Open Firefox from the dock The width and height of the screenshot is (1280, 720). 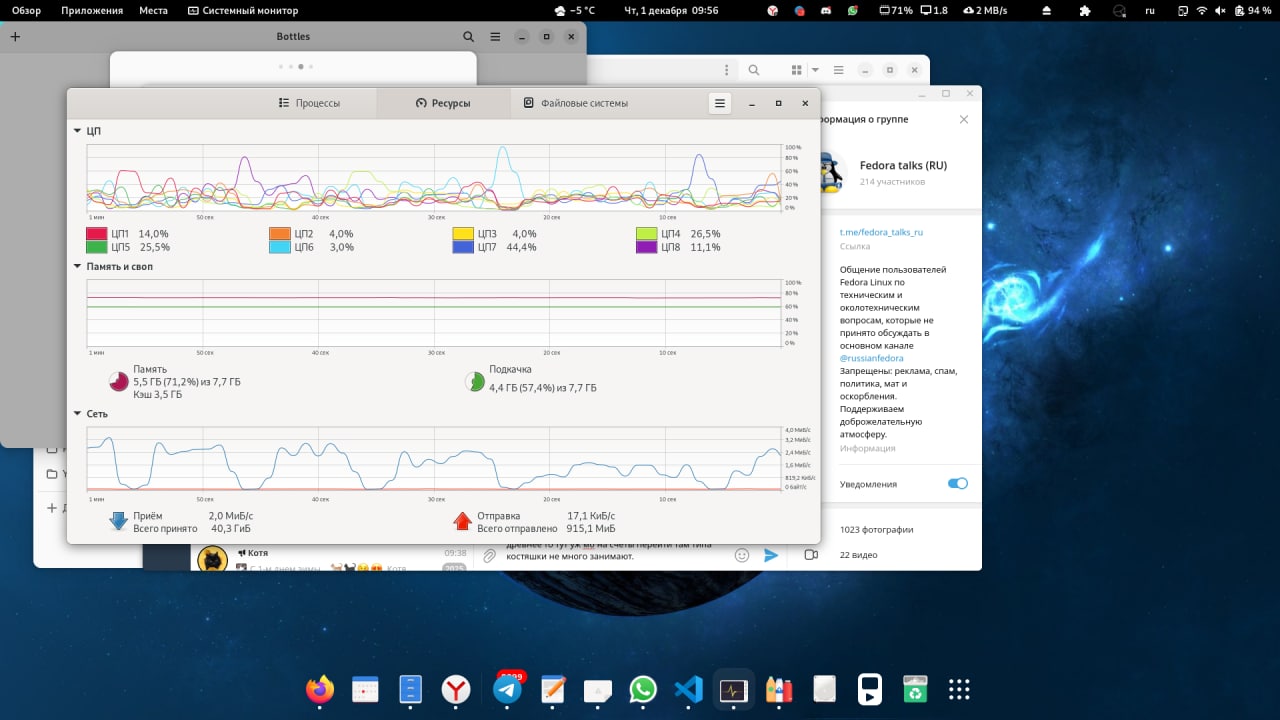tap(320, 690)
